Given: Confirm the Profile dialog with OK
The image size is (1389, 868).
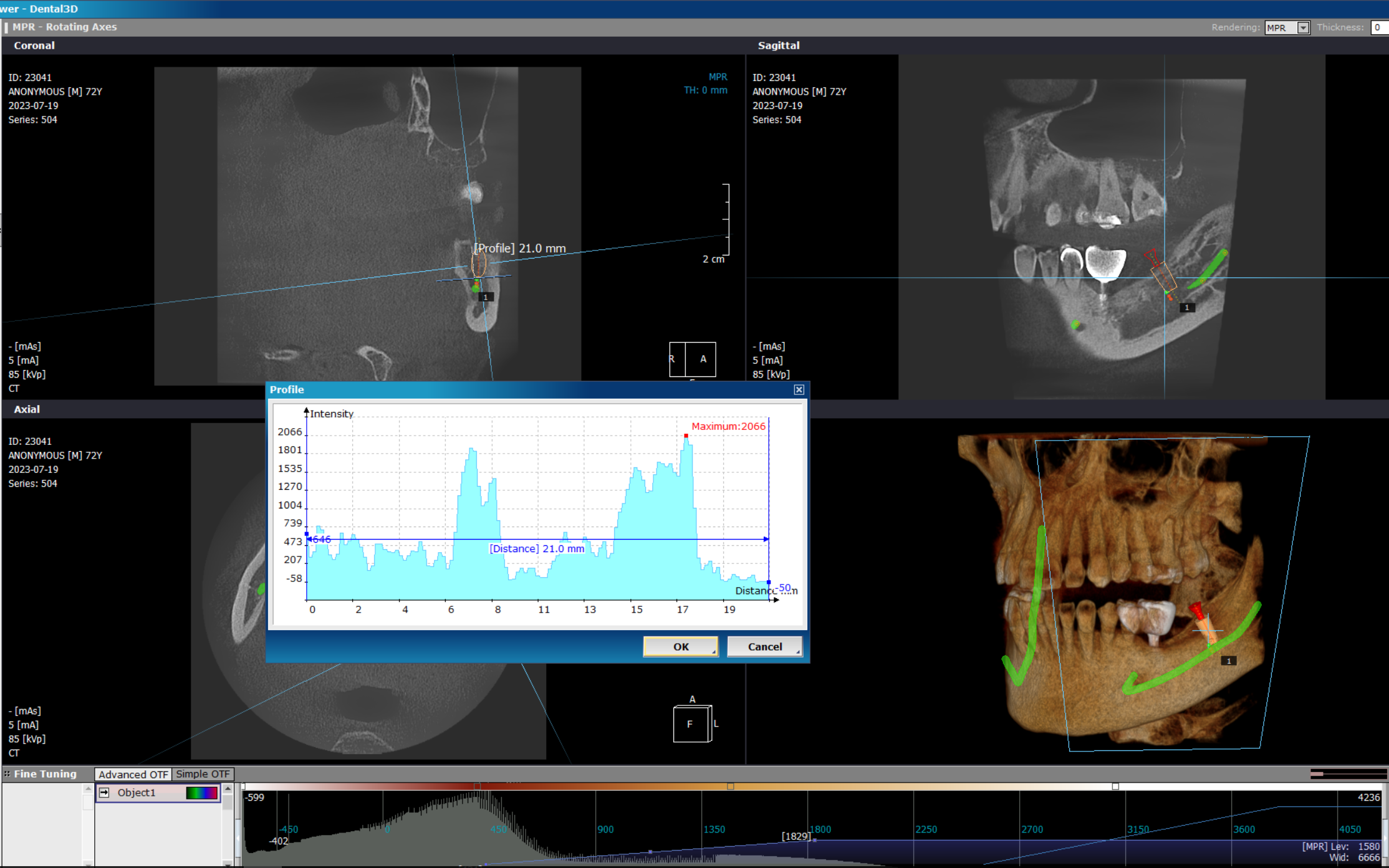Looking at the screenshot, I should tap(681, 647).
